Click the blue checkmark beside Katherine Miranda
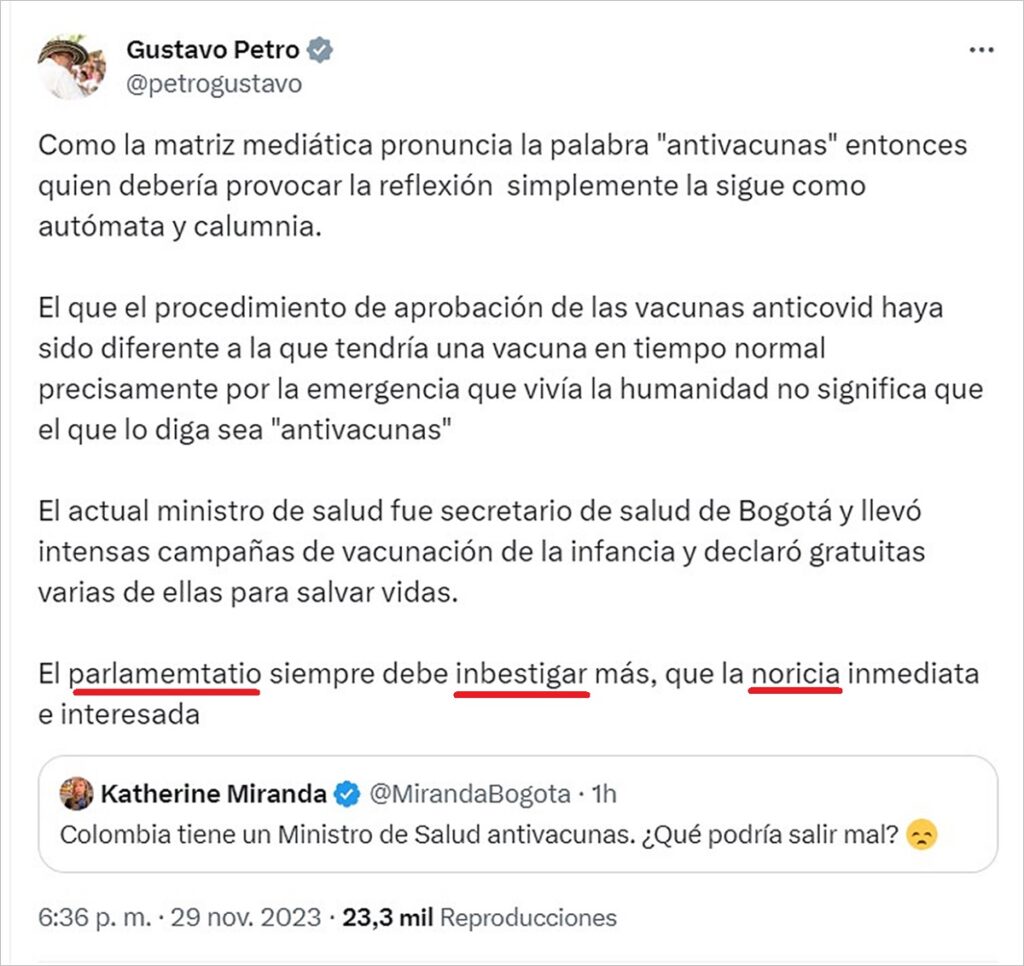1024x966 pixels. click(x=345, y=791)
